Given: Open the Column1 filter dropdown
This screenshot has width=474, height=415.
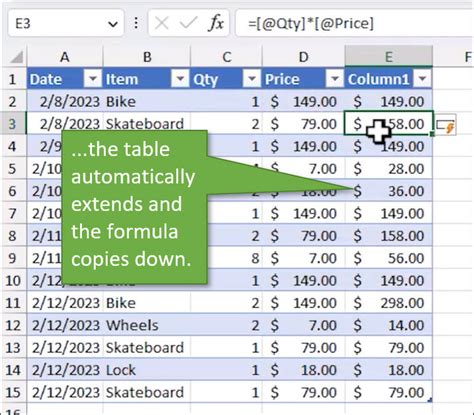Looking at the screenshot, I should [x=422, y=79].
